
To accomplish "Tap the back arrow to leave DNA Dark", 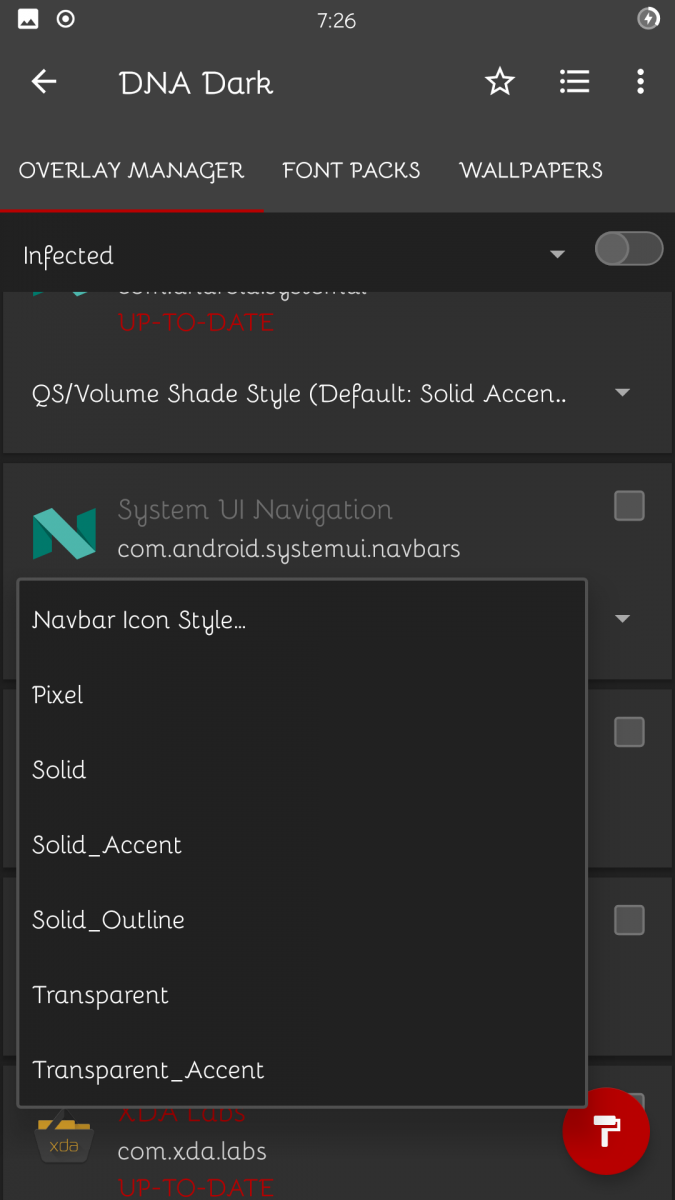I will [x=44, y=82].
